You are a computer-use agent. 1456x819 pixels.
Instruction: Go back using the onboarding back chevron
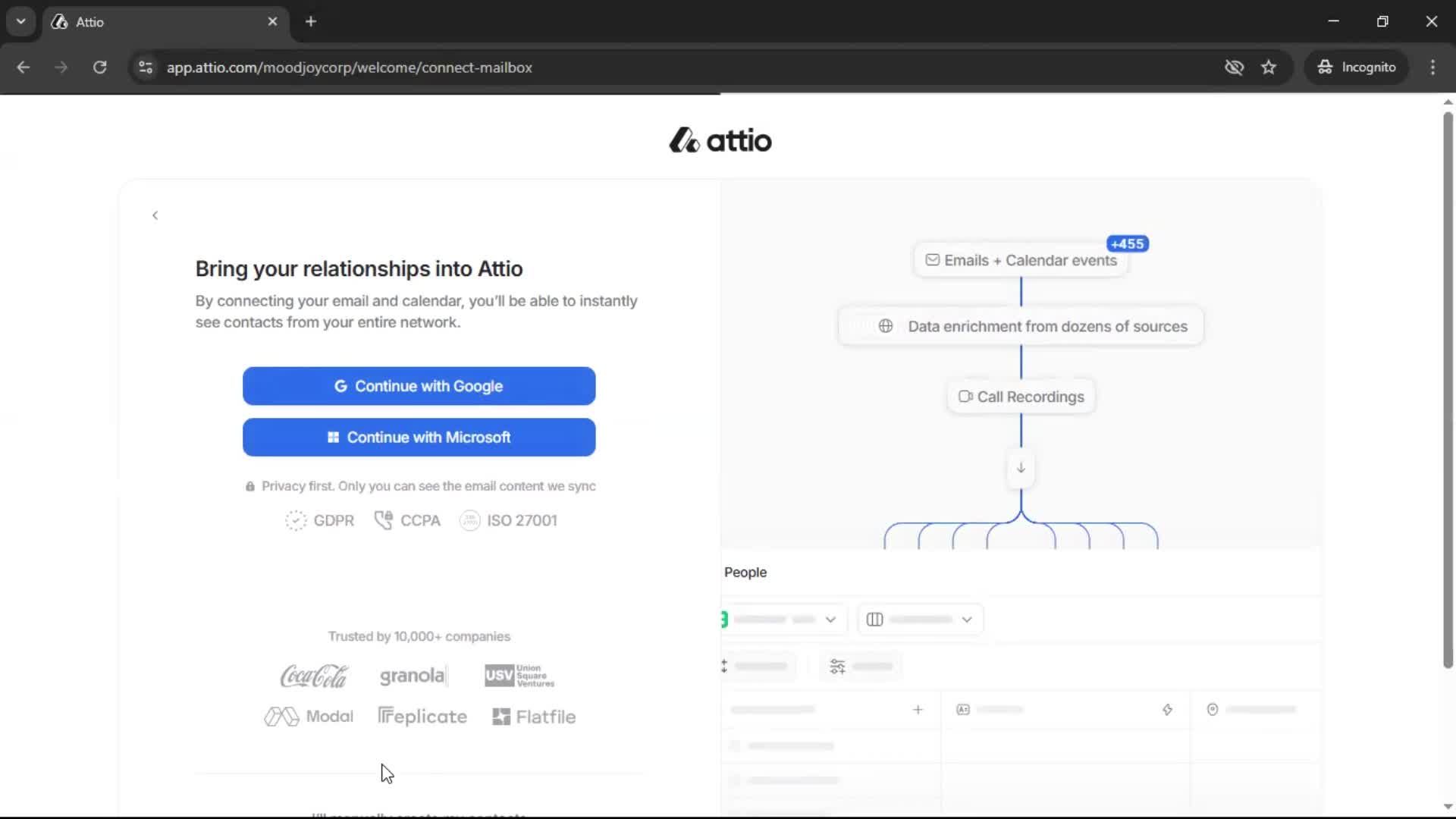tap(155, 215)
